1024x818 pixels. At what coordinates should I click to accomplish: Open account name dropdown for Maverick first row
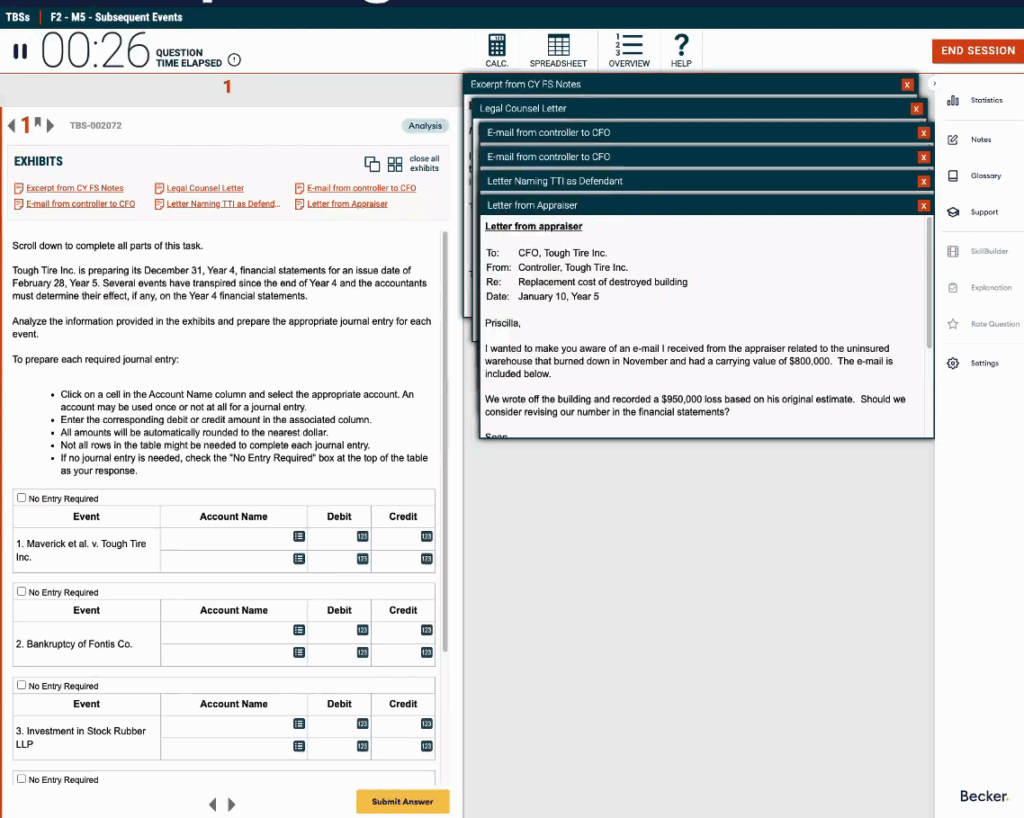click(298, 537)
